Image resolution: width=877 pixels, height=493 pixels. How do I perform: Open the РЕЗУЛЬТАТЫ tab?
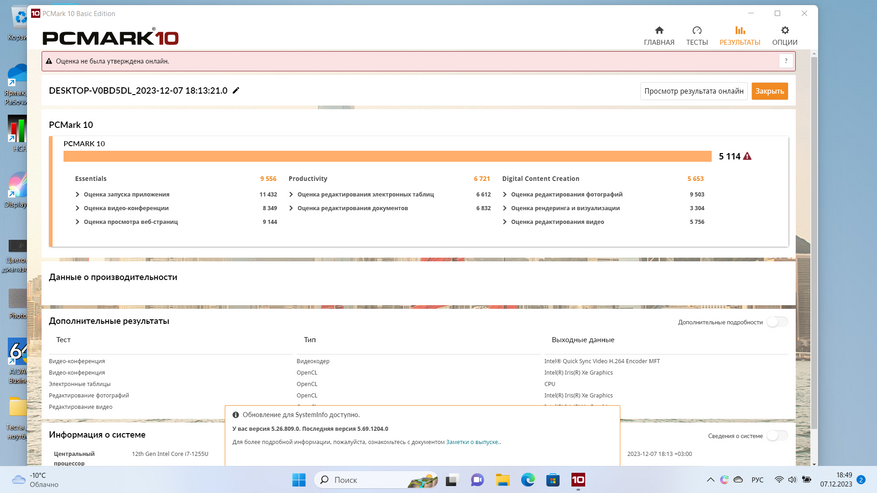click(x=739, y=36)
